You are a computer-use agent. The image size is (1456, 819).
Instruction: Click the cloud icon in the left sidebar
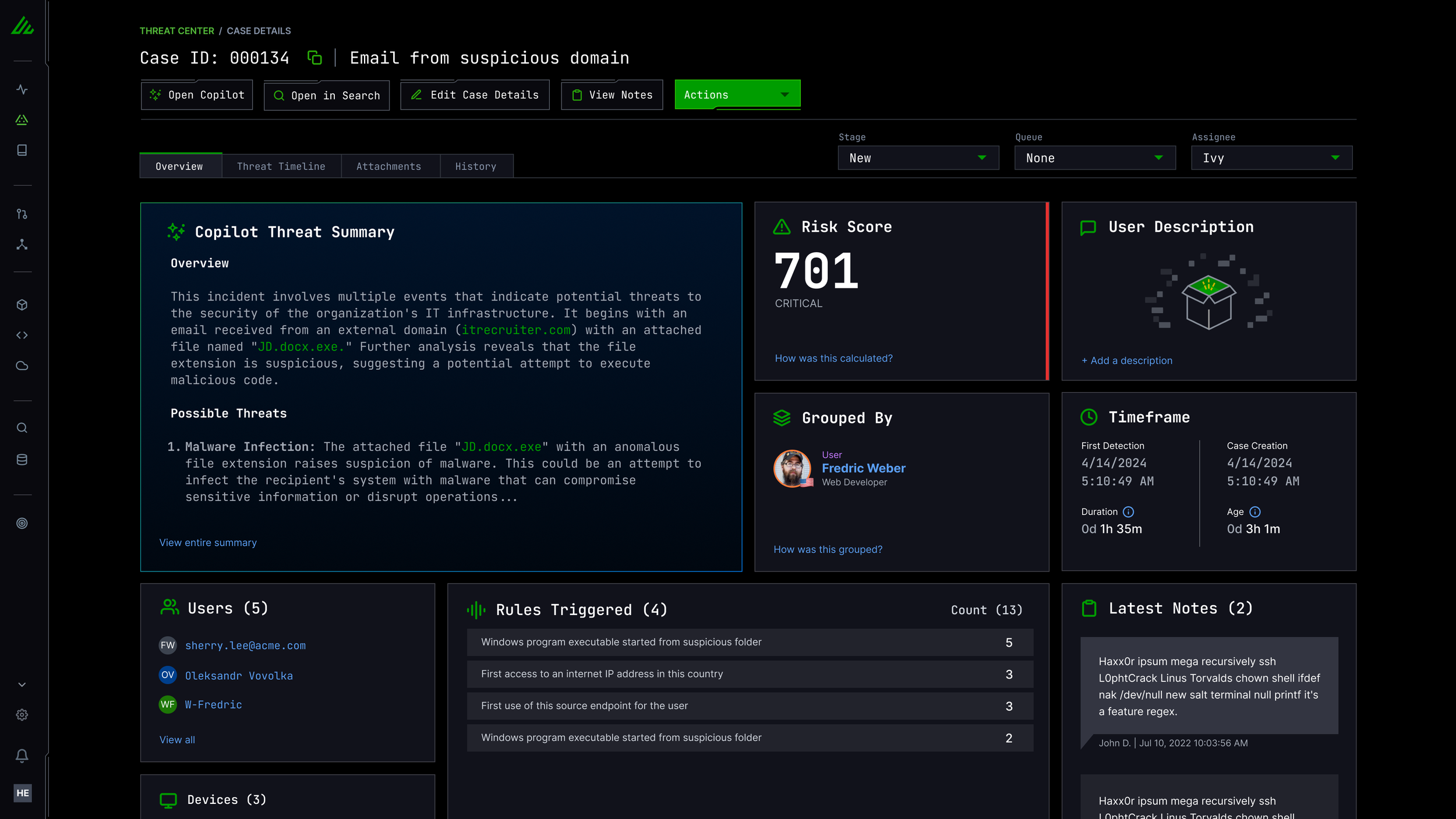pos(22,365)
